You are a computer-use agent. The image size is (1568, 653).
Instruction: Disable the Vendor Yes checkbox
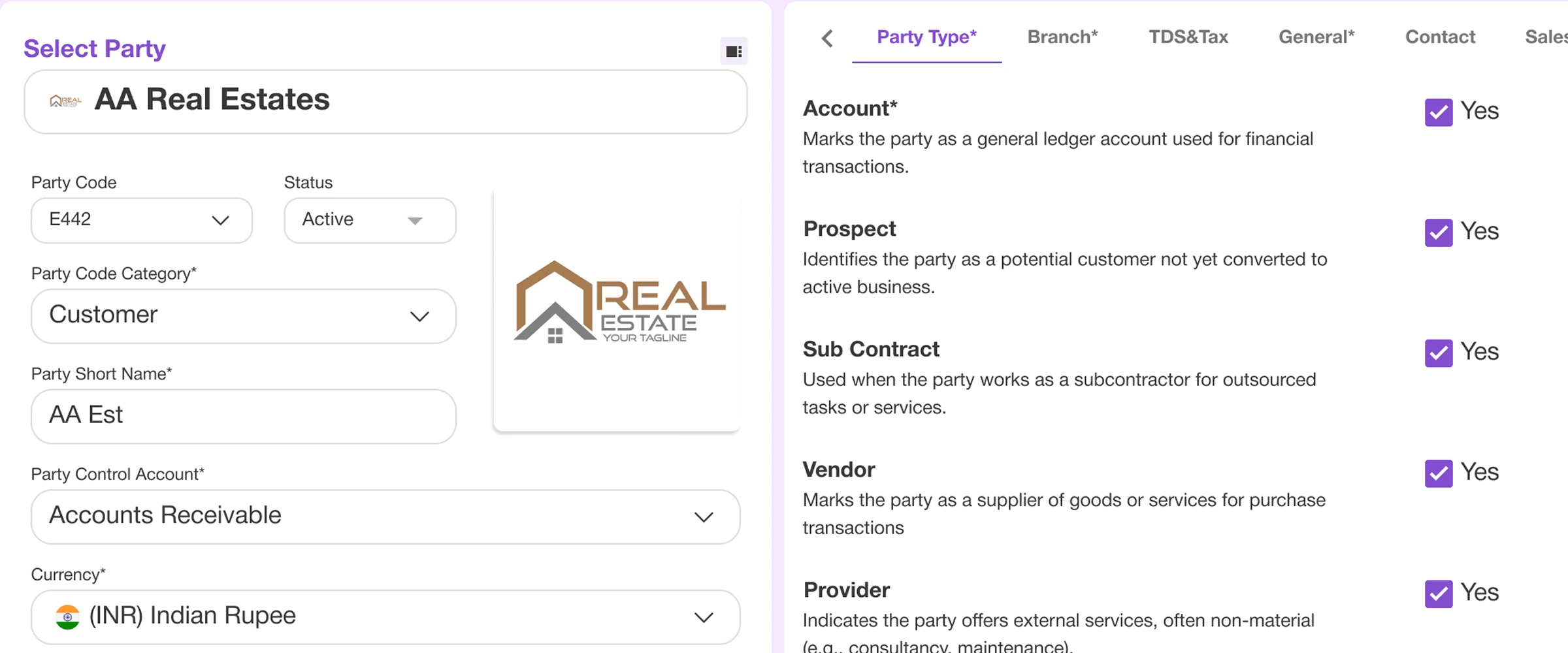pos(1438,473)
